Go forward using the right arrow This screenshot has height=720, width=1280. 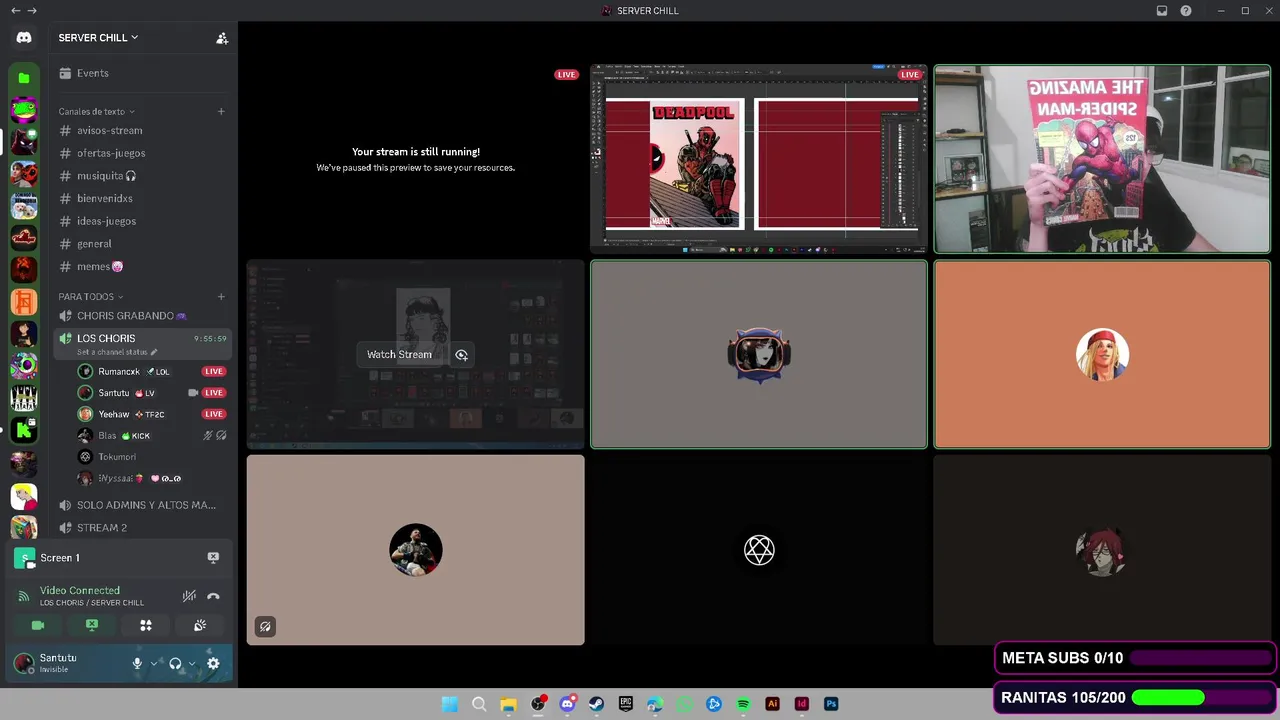tap(32, 11)
